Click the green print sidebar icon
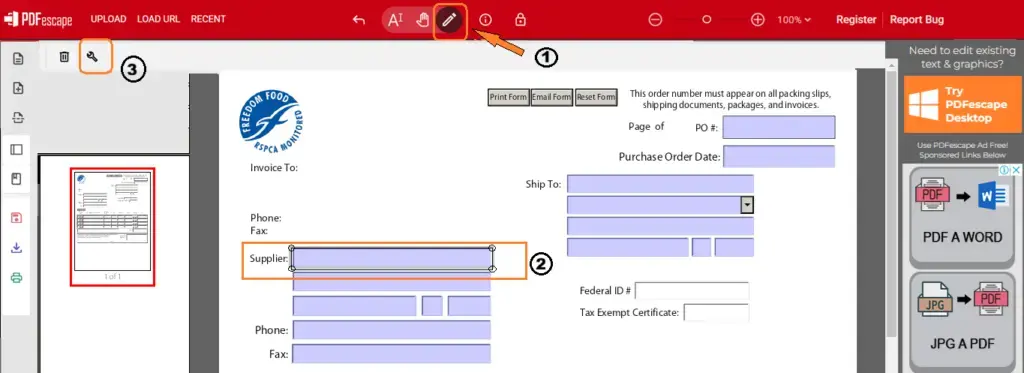The height and width of the screenshot is (373, 1024). (17, 278)
